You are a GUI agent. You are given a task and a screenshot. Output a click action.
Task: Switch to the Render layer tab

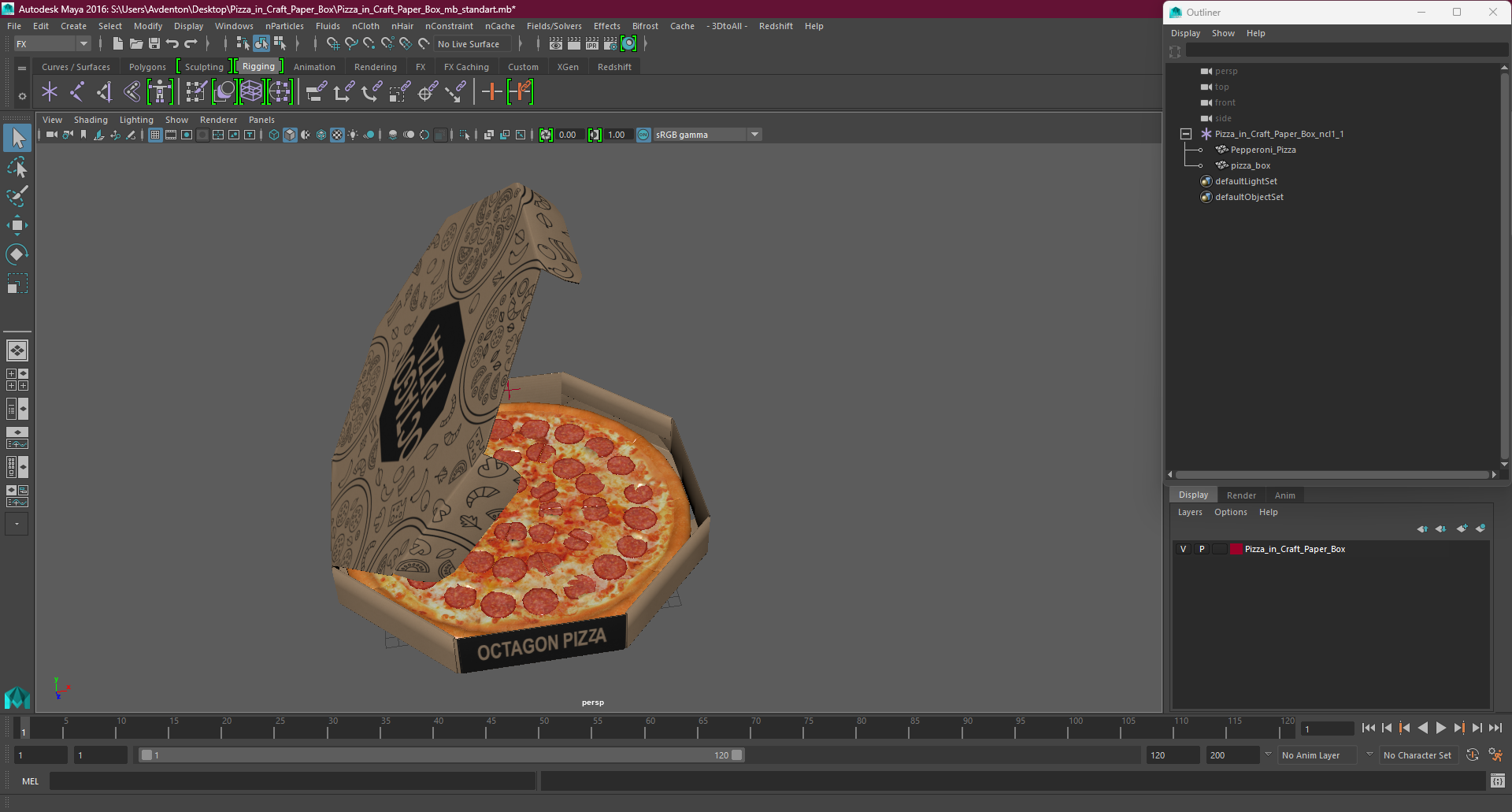point(1241,495)
